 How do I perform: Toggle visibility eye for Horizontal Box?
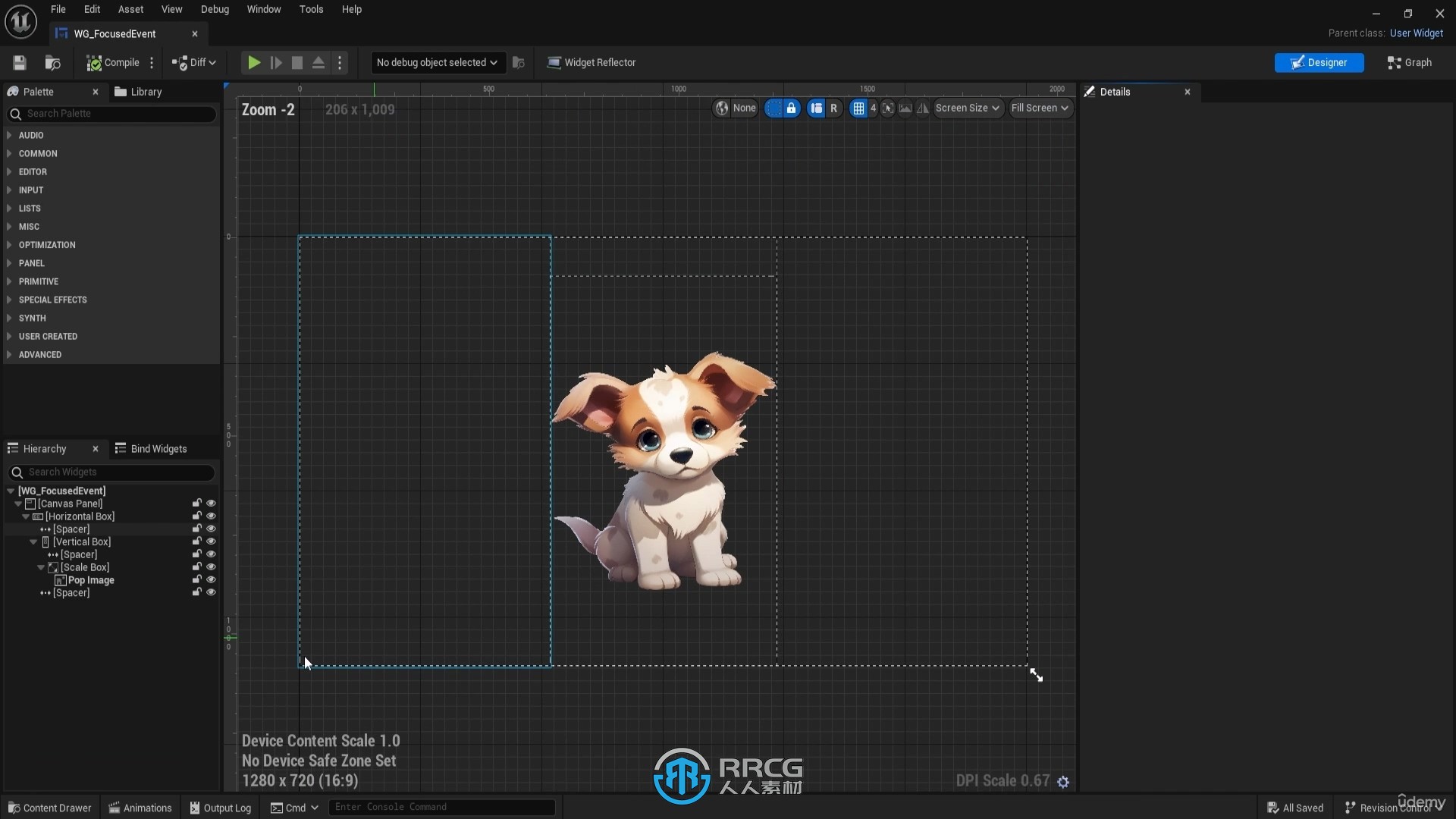click(x=211, y=516)
